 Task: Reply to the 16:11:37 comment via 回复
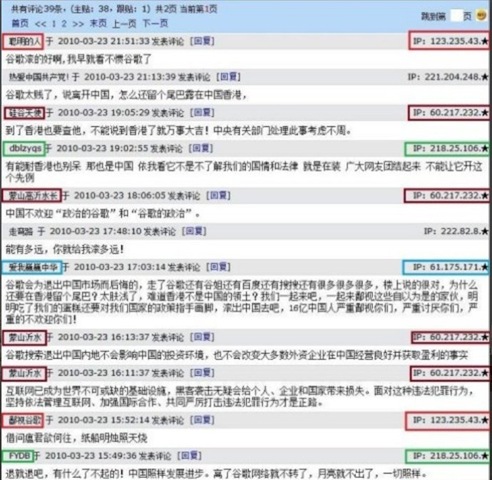[202, 373]
